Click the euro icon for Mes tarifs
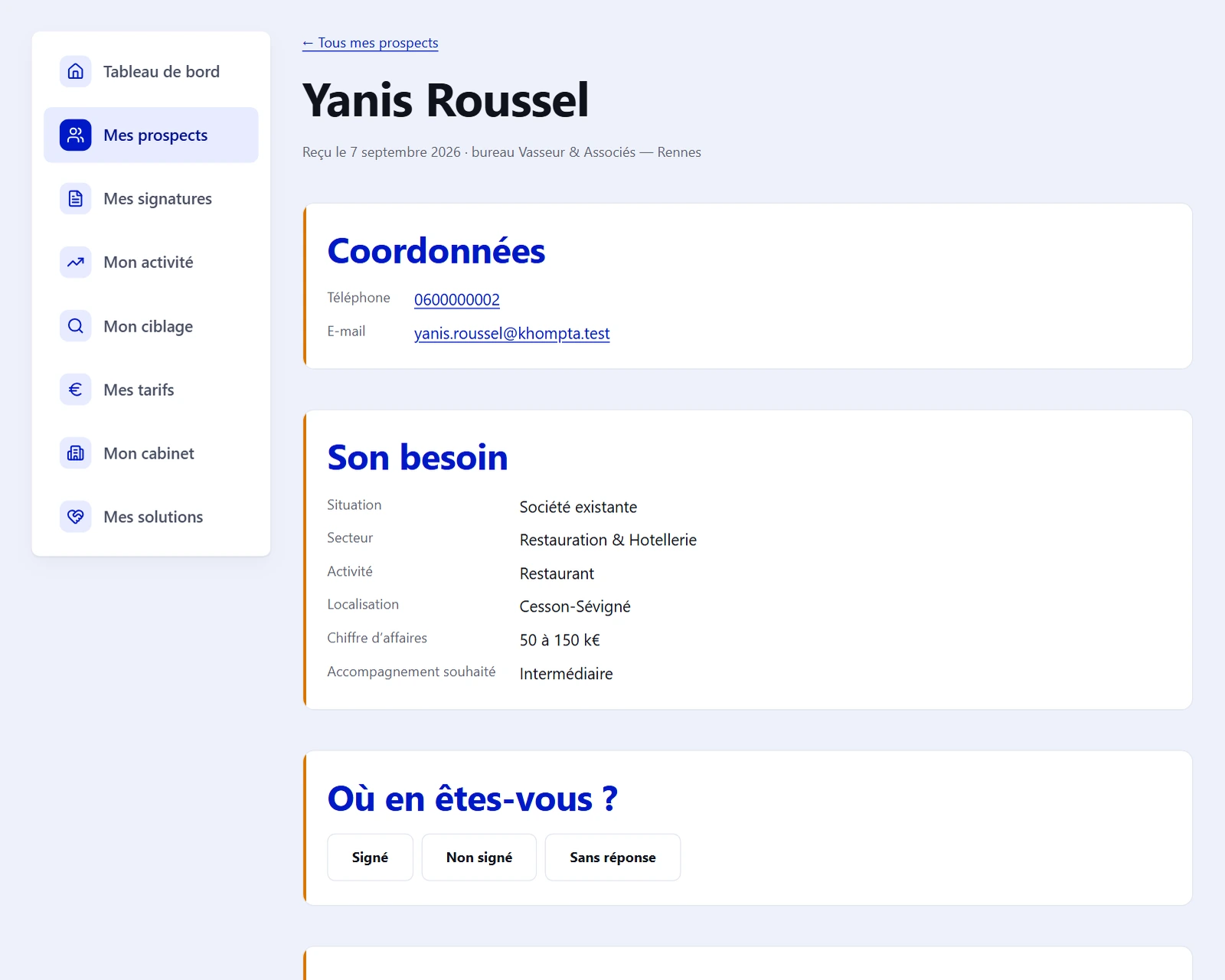This screenshot has height=980, width=1225. (75, 390)
